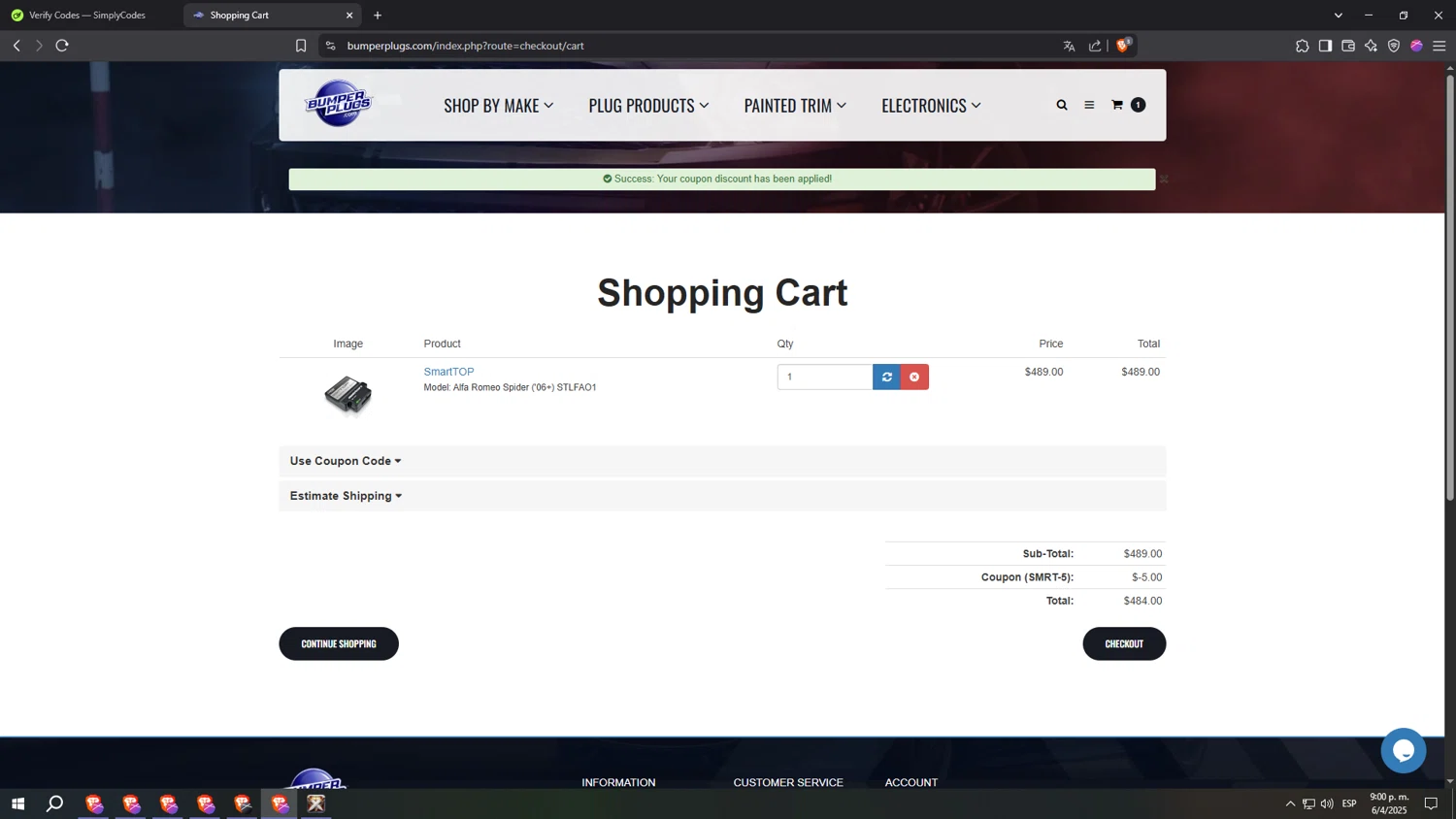Screen dimensions: 1456x819
Task: Click the volume icon in system tray
Action: tap(1327, 803)
